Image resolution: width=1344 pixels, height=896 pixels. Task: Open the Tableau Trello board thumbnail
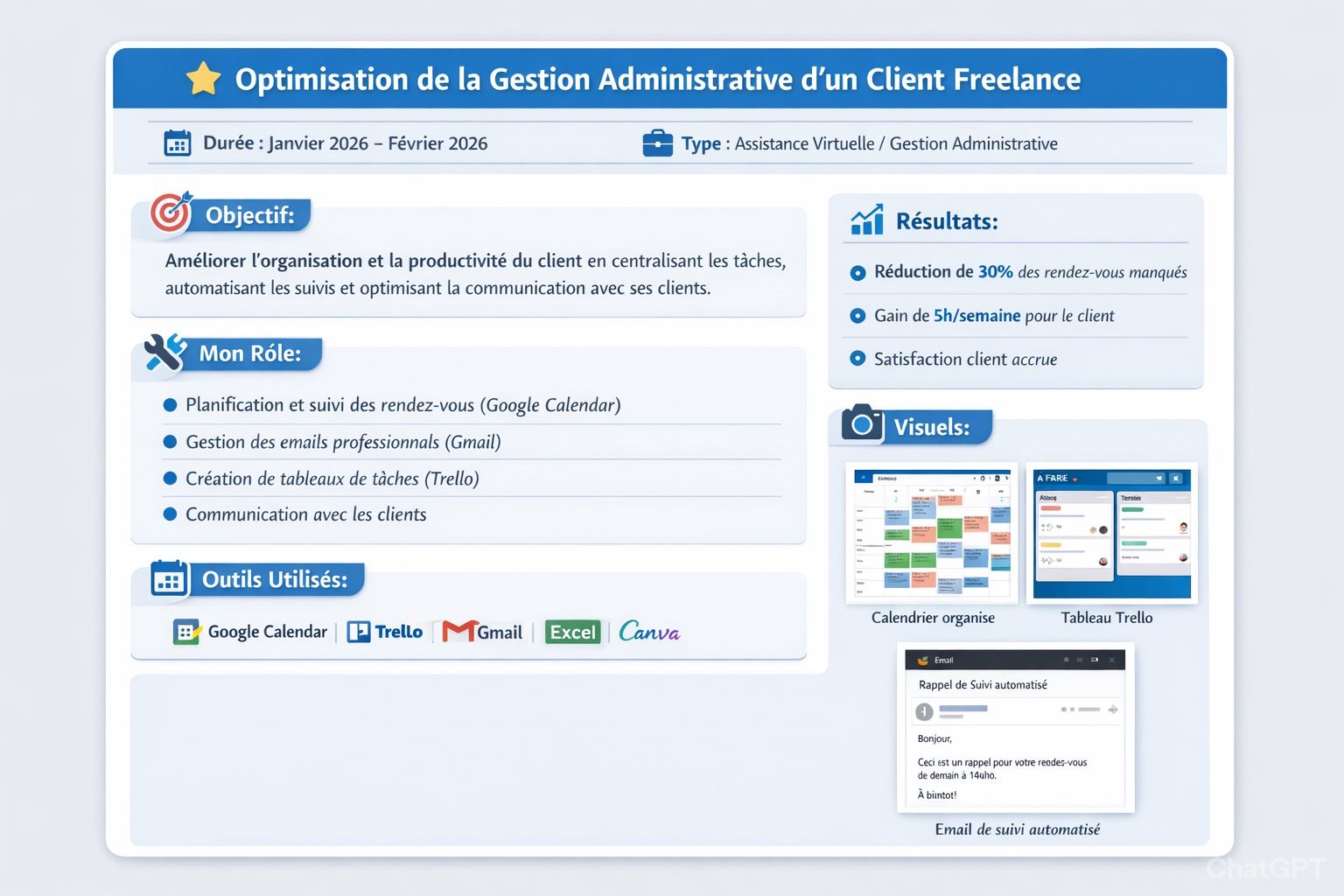click(1111, 533)
